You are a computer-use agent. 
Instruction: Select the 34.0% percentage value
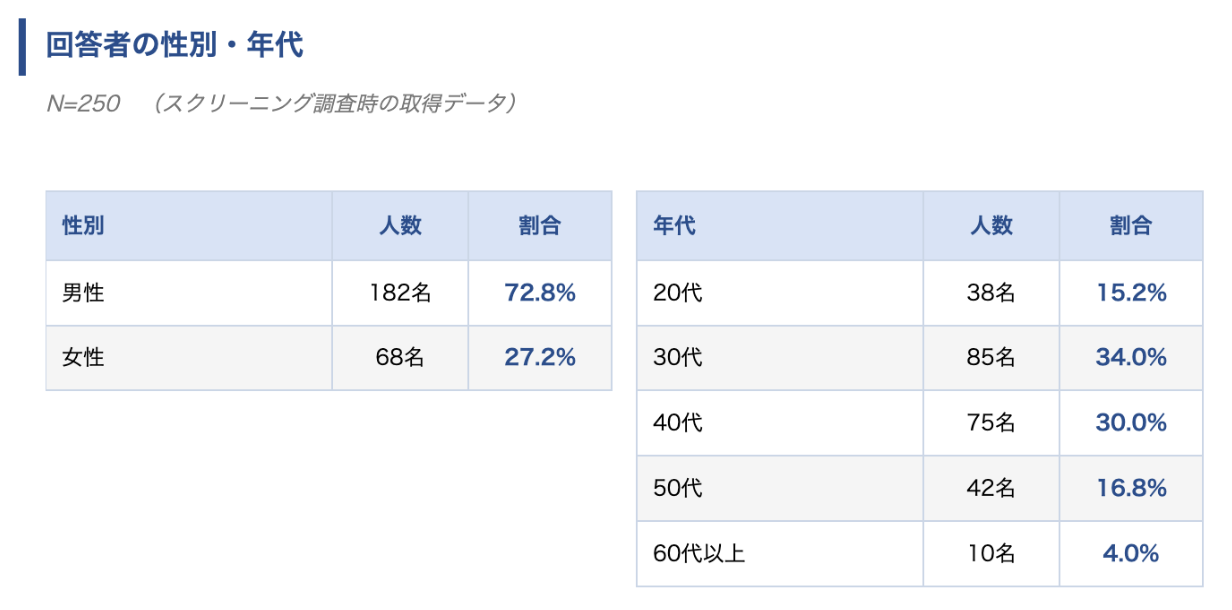click(x=1131, y=358)
